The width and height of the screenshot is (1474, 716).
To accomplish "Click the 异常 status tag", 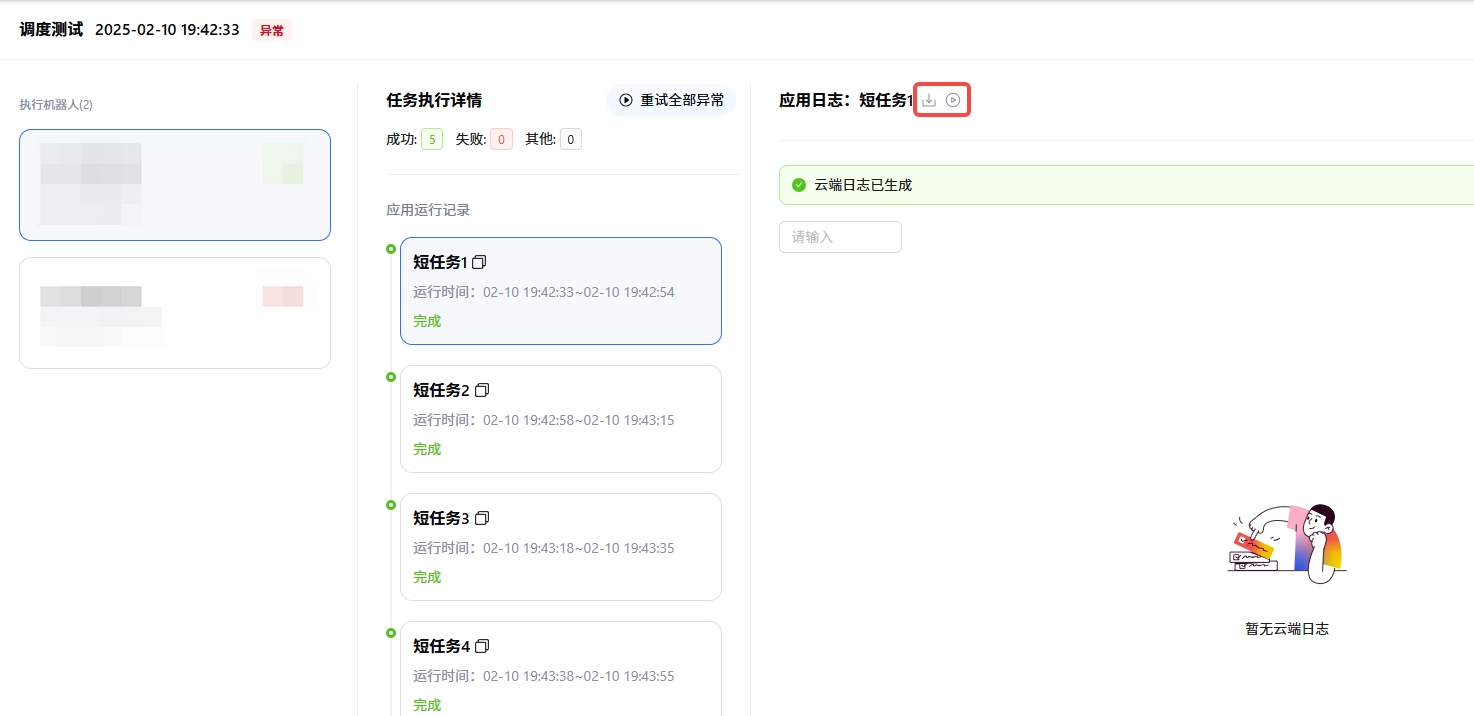I will (272, 30).
